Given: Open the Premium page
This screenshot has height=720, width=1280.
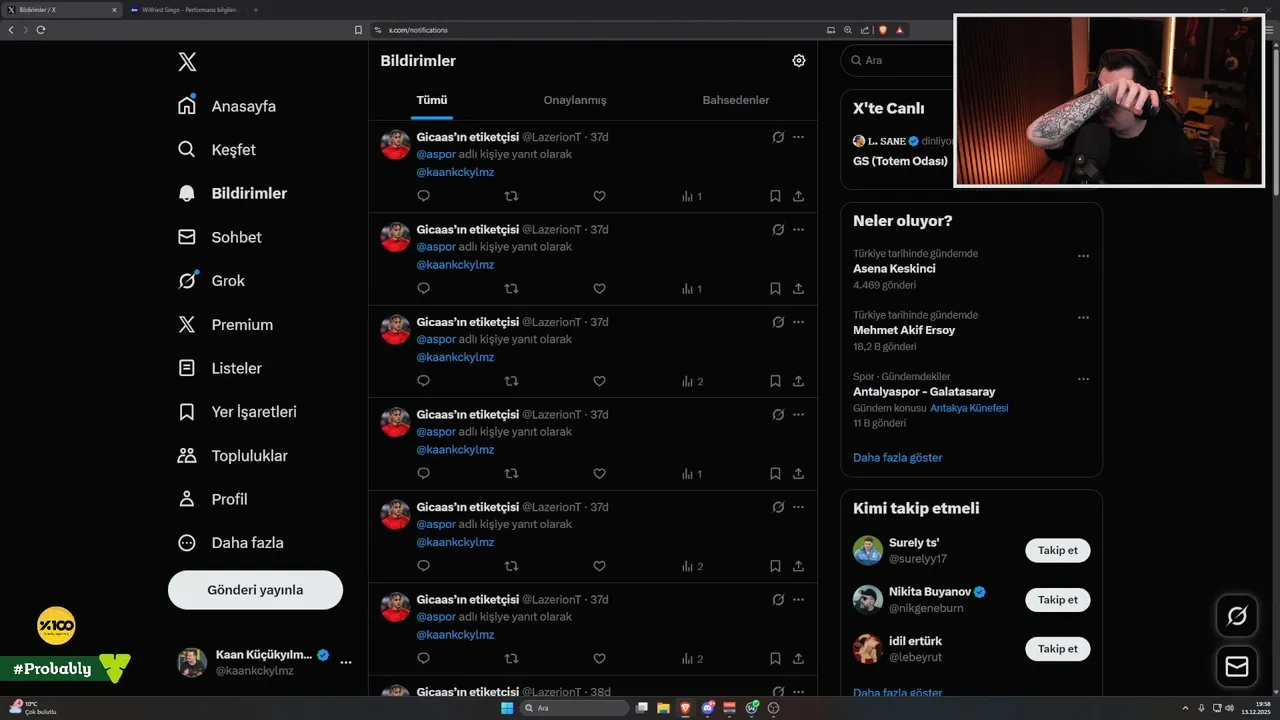Looking at the screenshot, I should coord(226,325).
